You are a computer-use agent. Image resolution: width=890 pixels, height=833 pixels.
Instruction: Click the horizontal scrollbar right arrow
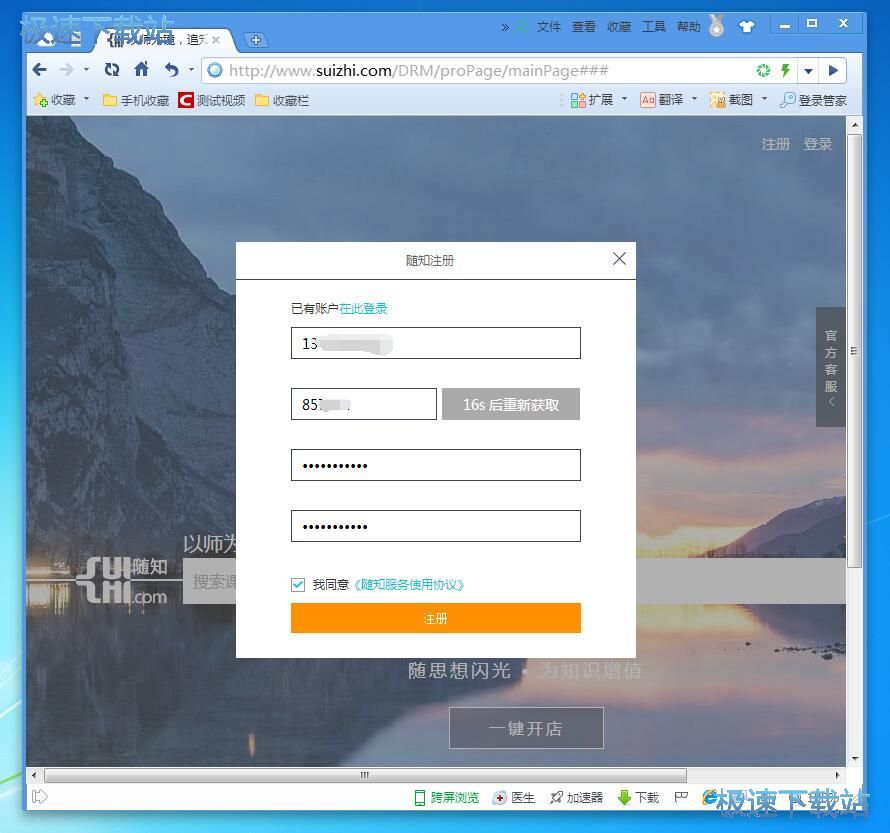tap(838, 775)
